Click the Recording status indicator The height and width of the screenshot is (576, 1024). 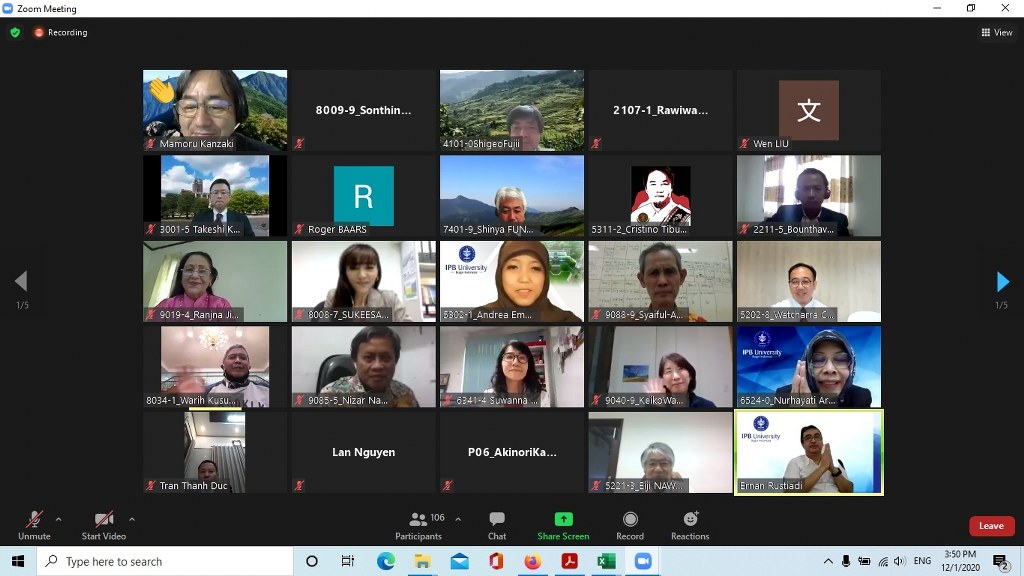pos(61,32)
